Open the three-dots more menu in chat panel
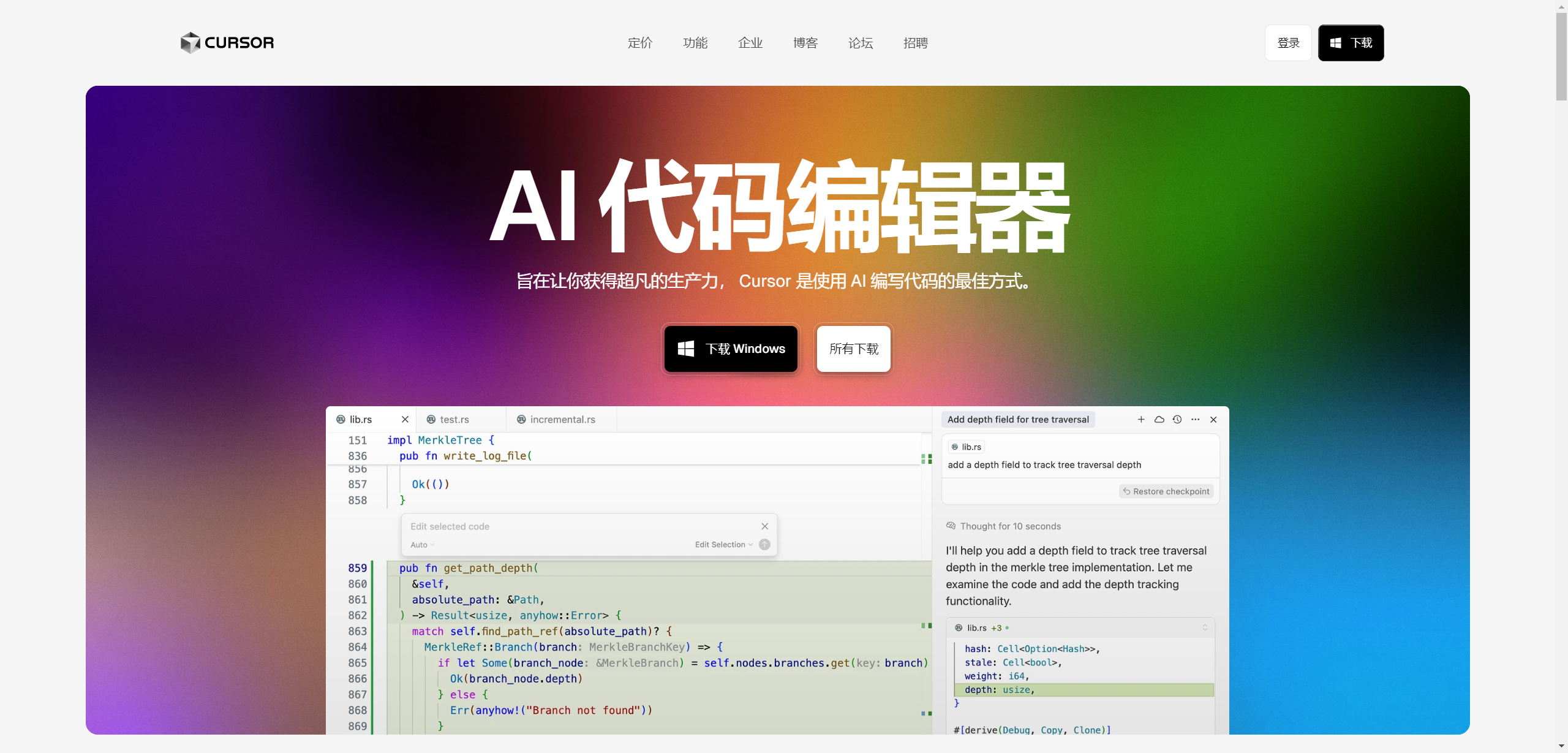This screenshot has width=1568, height=753. (x=1195, y=420)
